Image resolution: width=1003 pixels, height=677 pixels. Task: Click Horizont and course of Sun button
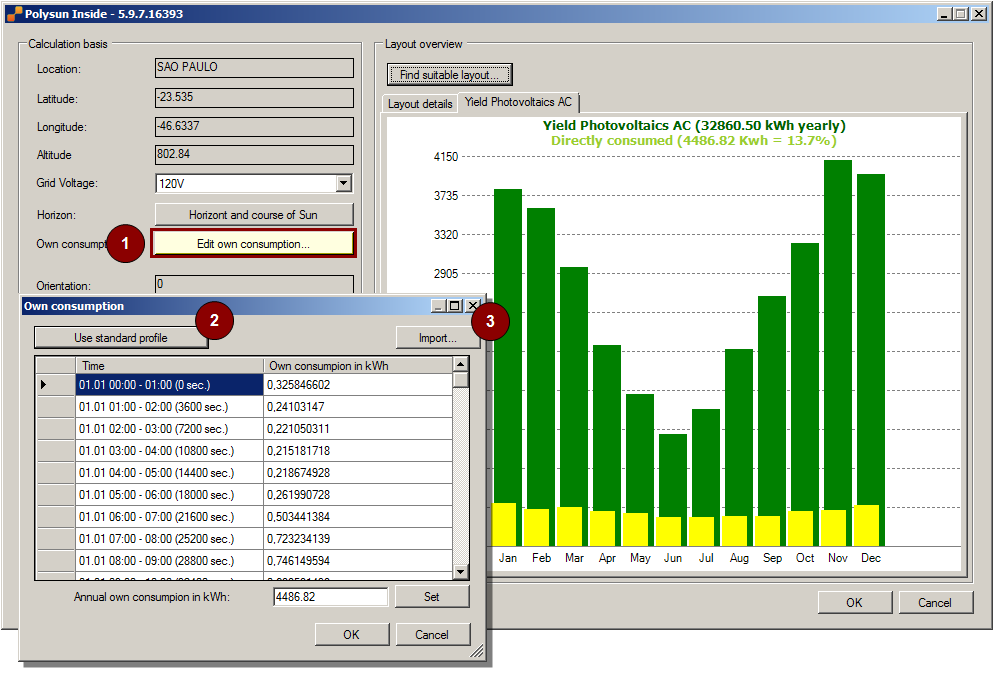click(254, 215)
